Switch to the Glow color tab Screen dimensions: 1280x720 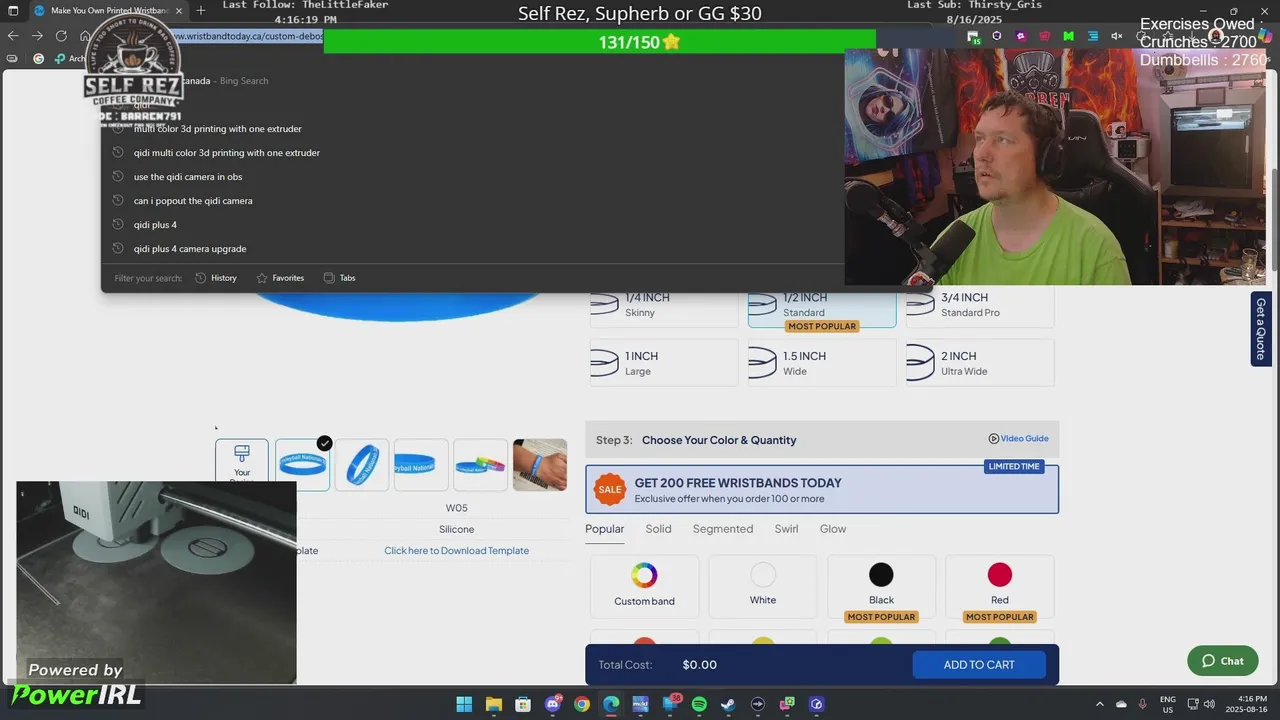click(833, 529)
